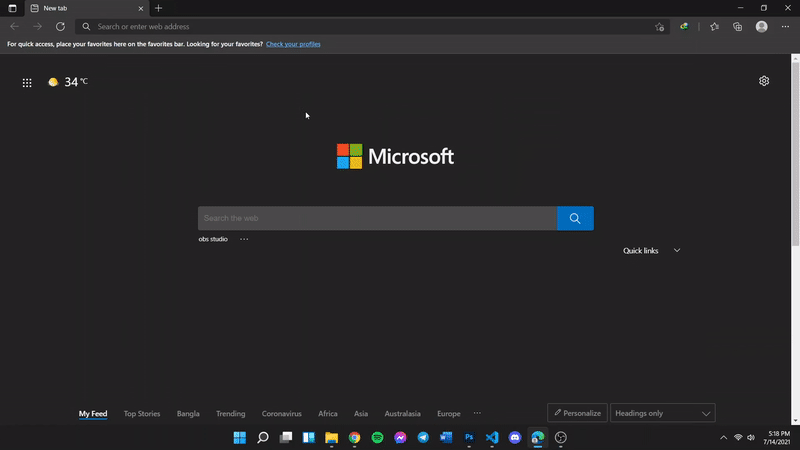Follow the Check your profiles link
This screenshot has height=450, width=800.
(293, 44)
